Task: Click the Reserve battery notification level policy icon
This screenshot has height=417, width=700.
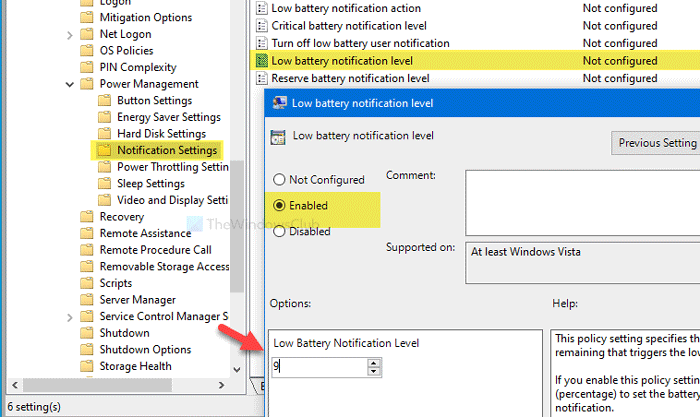Action: coord(262,78)
